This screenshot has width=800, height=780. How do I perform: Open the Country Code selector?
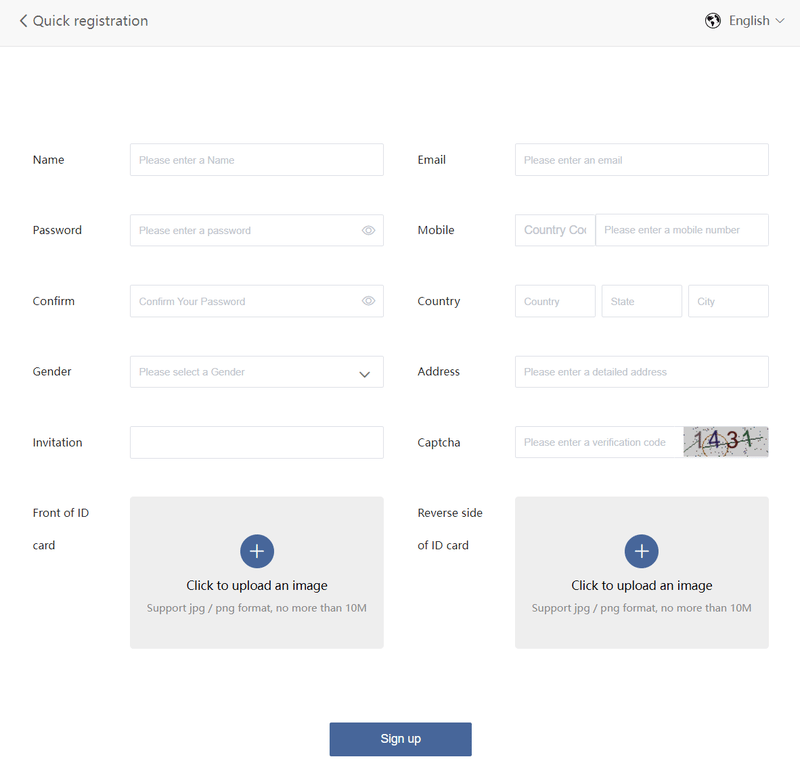coord(555,230)
